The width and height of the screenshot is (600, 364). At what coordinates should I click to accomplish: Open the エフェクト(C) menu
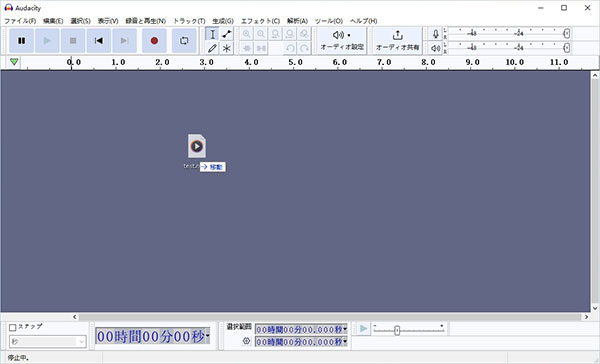coord(260,21)
